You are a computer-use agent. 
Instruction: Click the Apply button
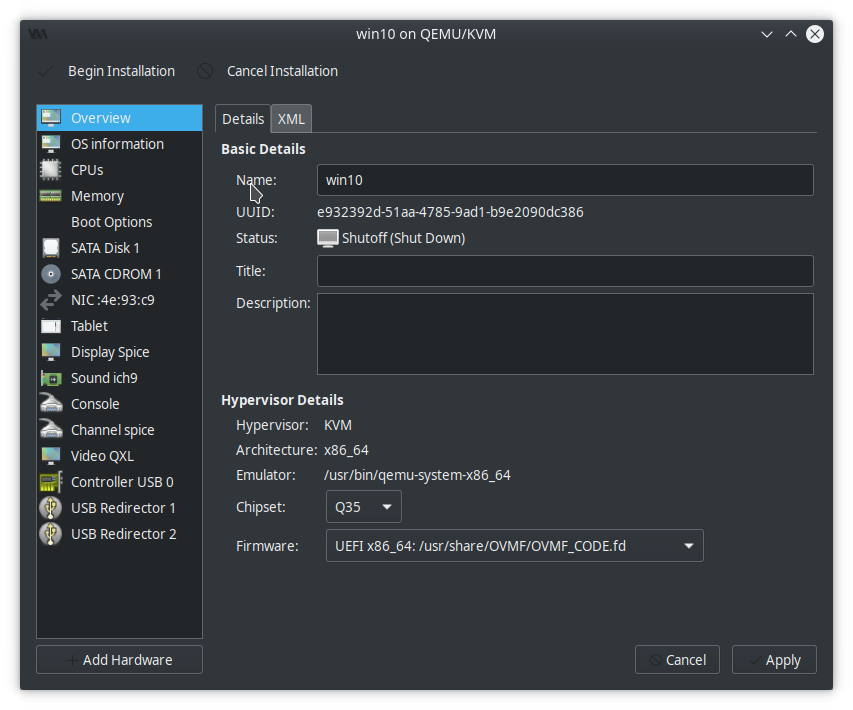click(774, 659)
